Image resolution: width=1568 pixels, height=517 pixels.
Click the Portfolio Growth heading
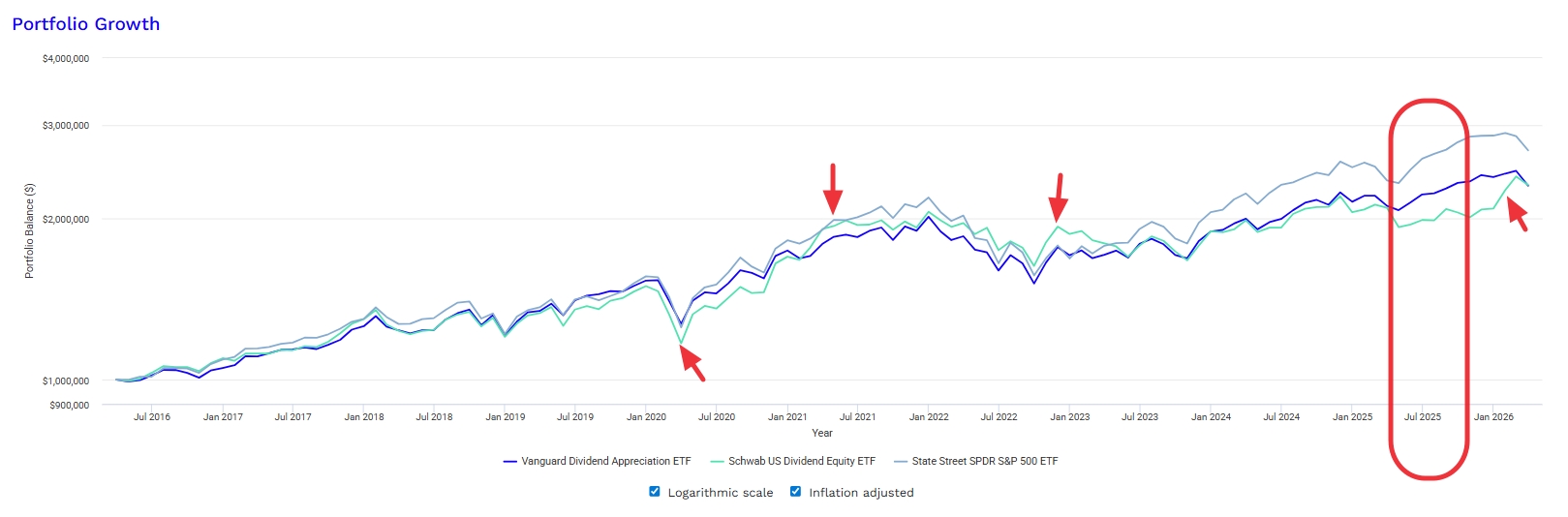point(86,24)
